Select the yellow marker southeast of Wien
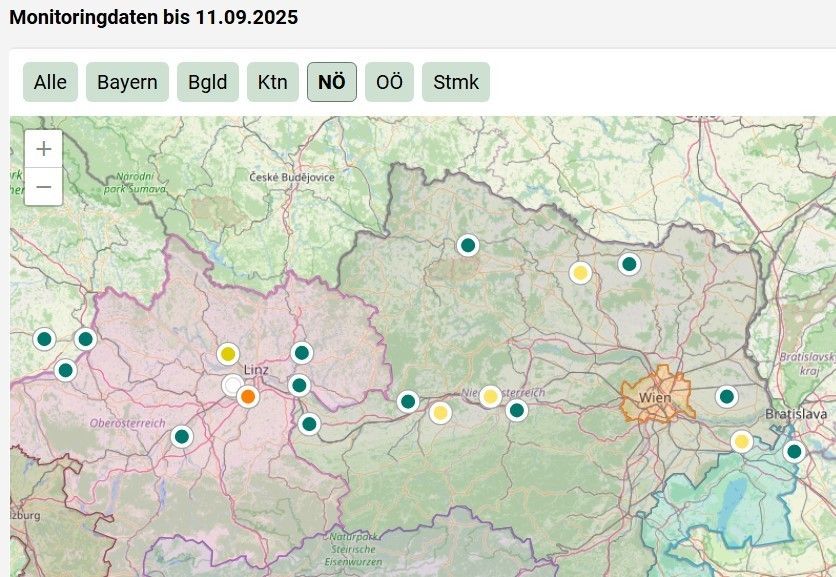 click(741, 441)
